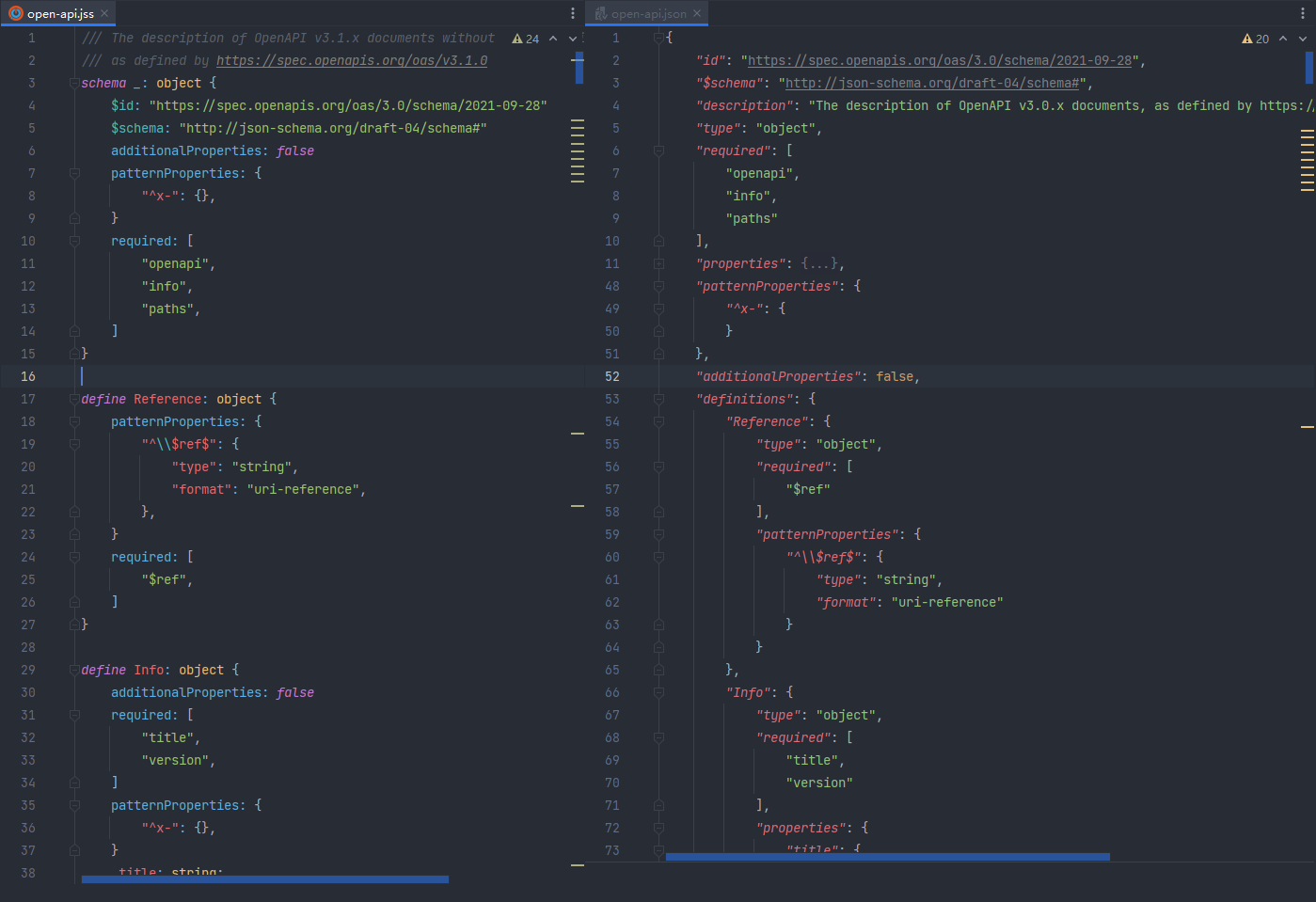The image size is (1316, 902).
Task: Fold the required array at line 10
Action: pyautogui.click(x=74, y=241)
